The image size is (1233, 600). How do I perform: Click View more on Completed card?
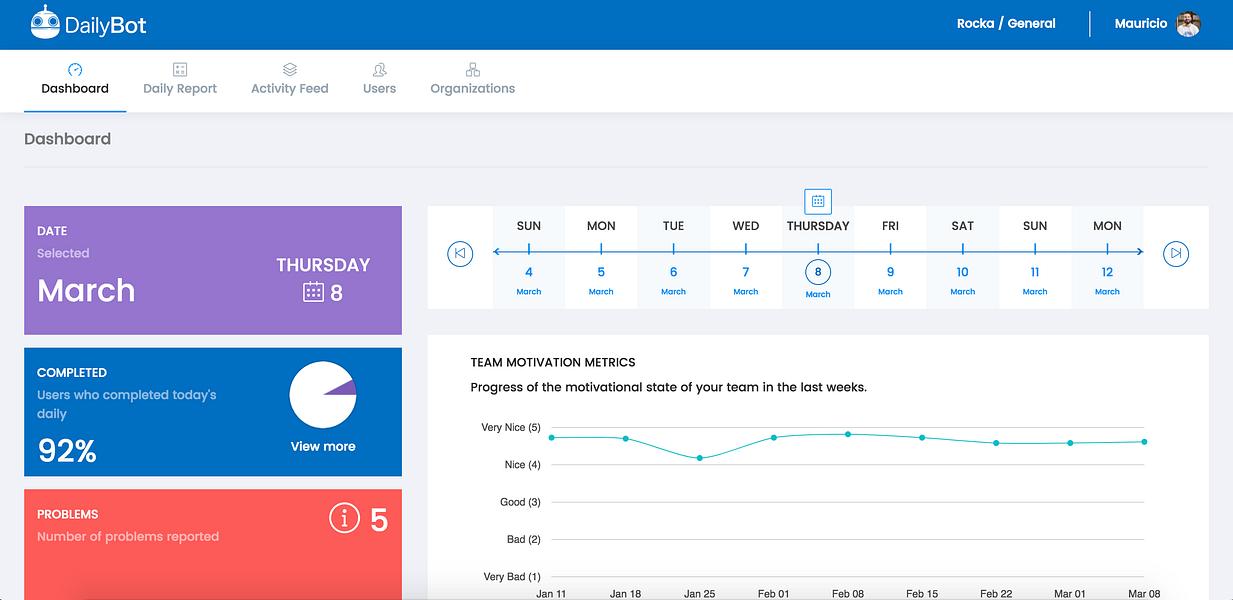[323, 446]
